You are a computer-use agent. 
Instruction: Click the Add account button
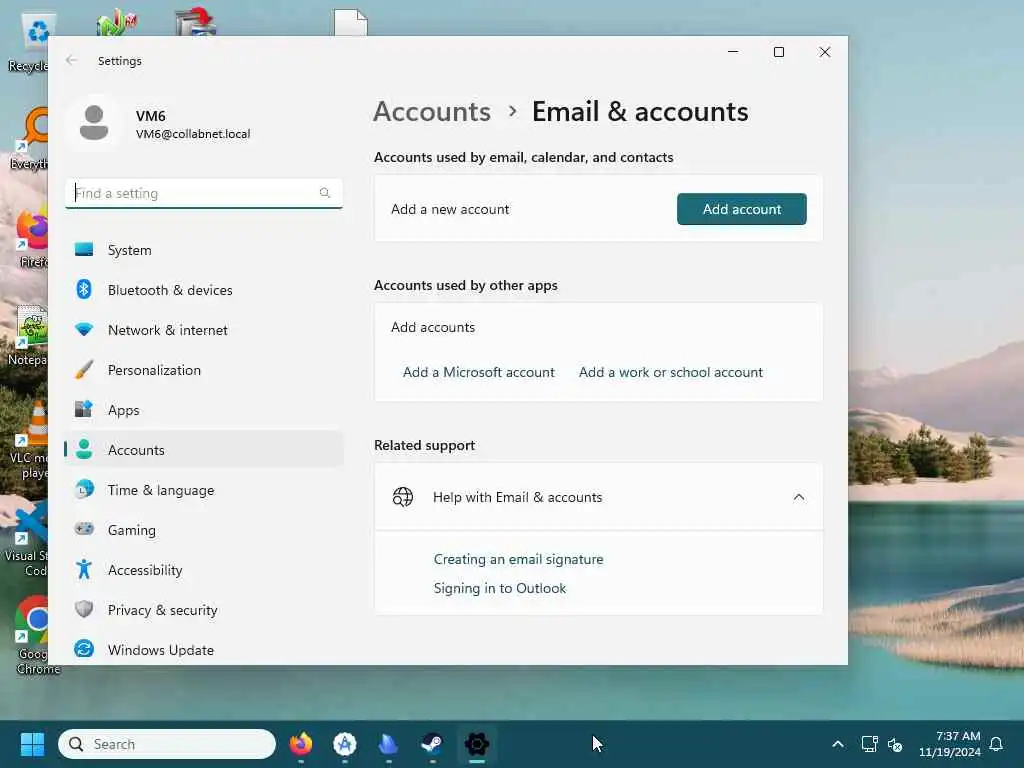(741, 209)
